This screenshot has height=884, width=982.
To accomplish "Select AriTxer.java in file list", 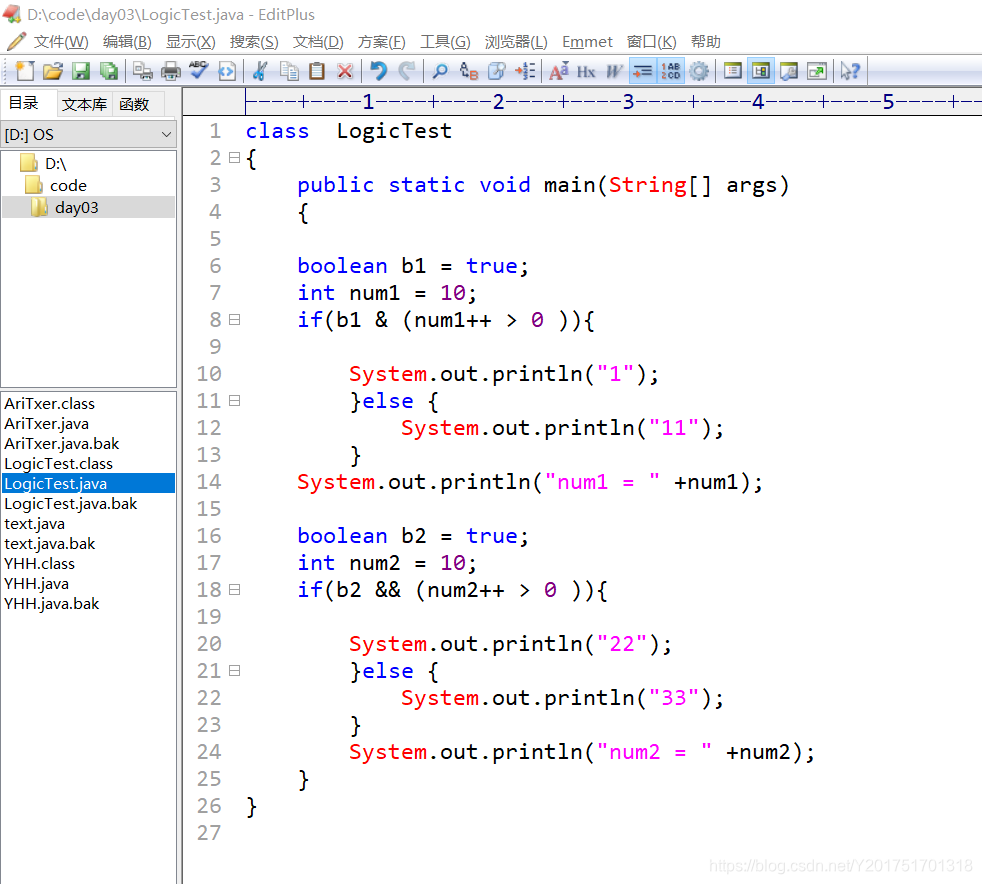I will [x=46, y=424].
